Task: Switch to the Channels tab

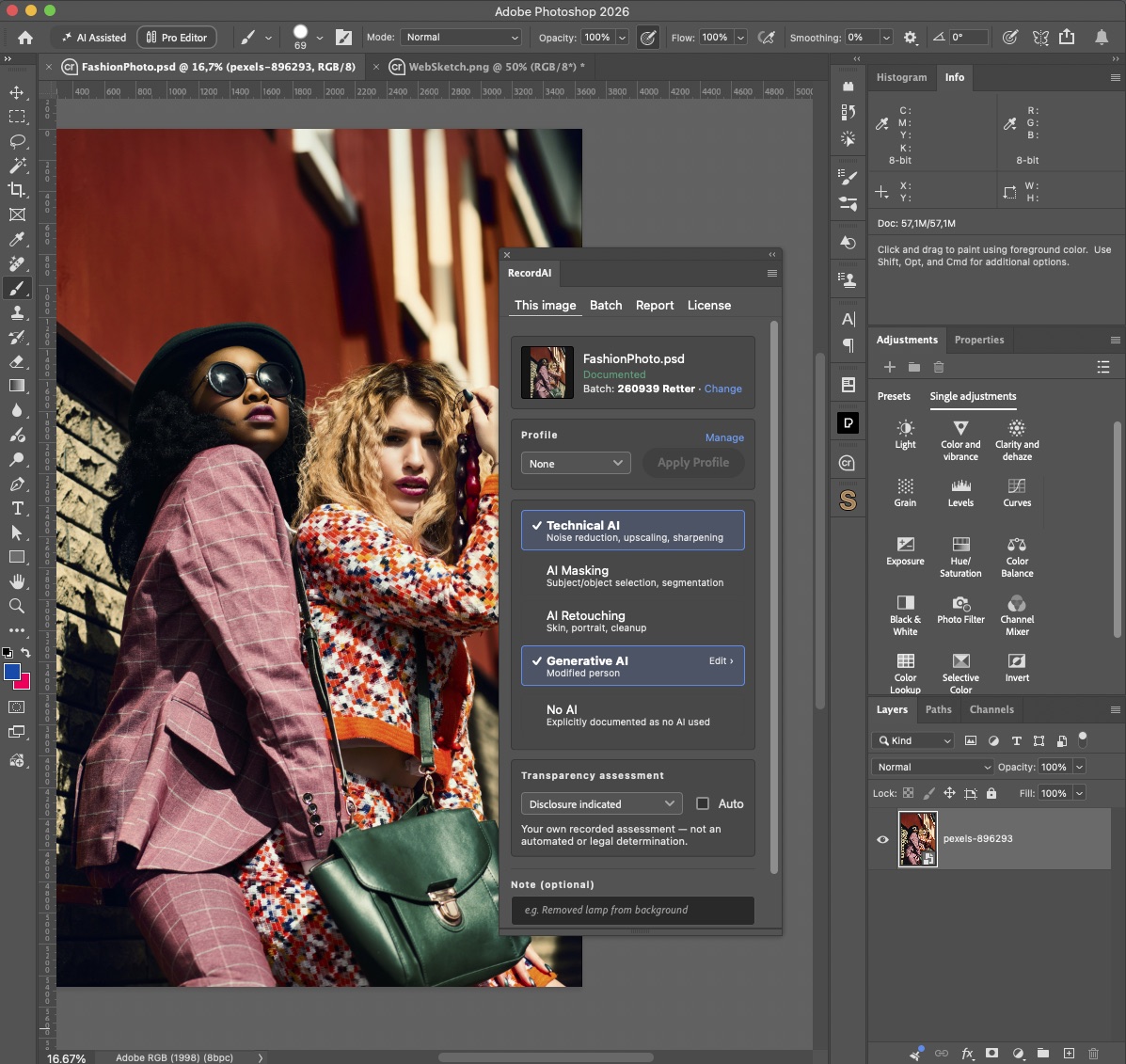Action: (991, 709)
